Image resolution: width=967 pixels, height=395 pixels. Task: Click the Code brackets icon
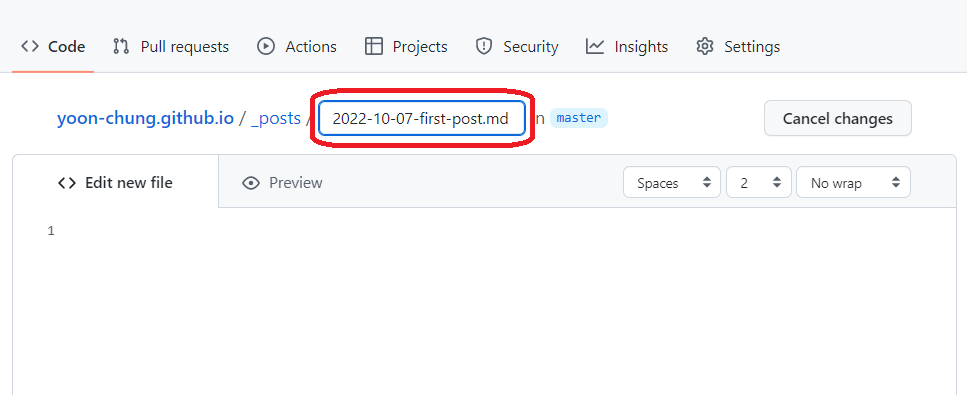[x=30, y=46]
